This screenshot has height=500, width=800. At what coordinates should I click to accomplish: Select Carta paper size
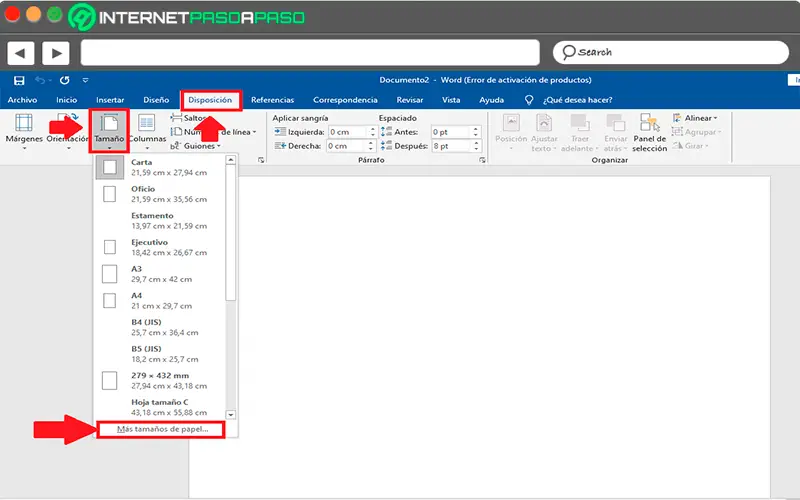pyautogui.click(x=160, y=167)
